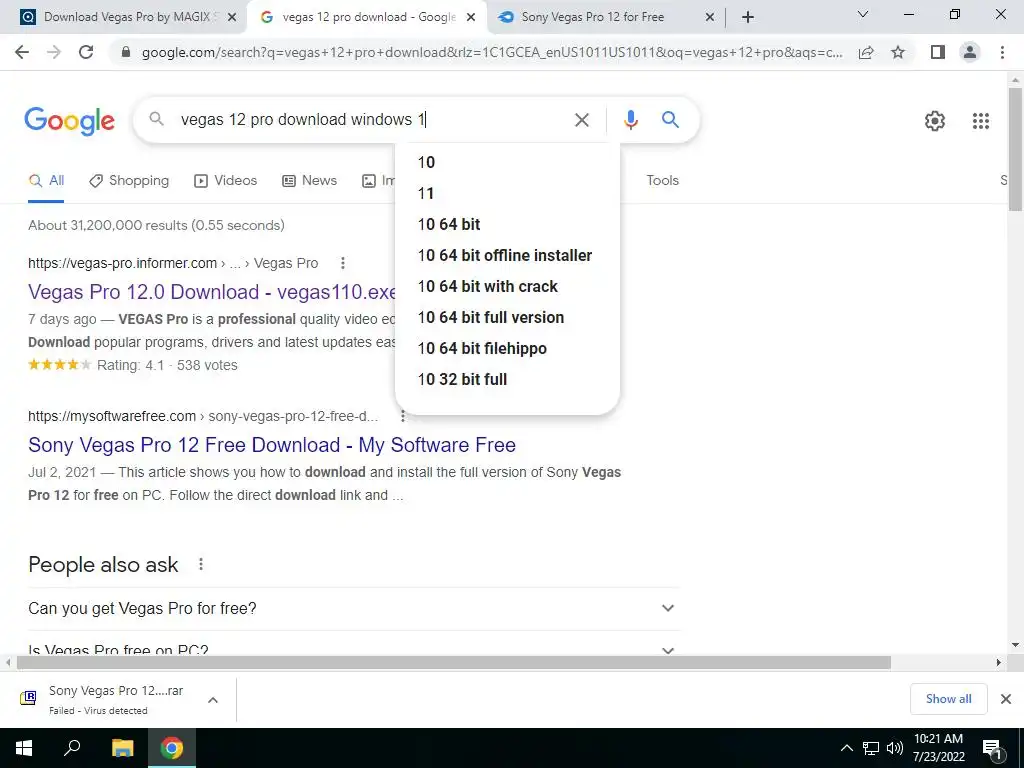Pick the "10 32 bit full" suggestion
Viewport: 1024px width, 768px height.
pos(507,379)
